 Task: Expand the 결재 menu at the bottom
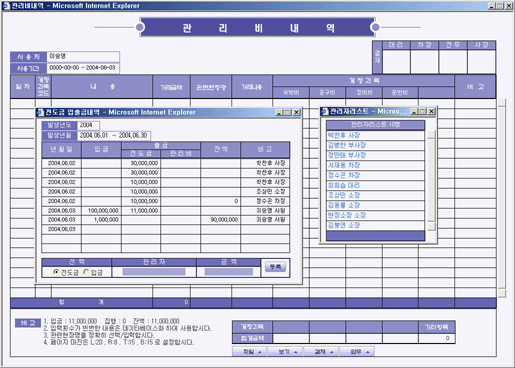tap(321, 352)
